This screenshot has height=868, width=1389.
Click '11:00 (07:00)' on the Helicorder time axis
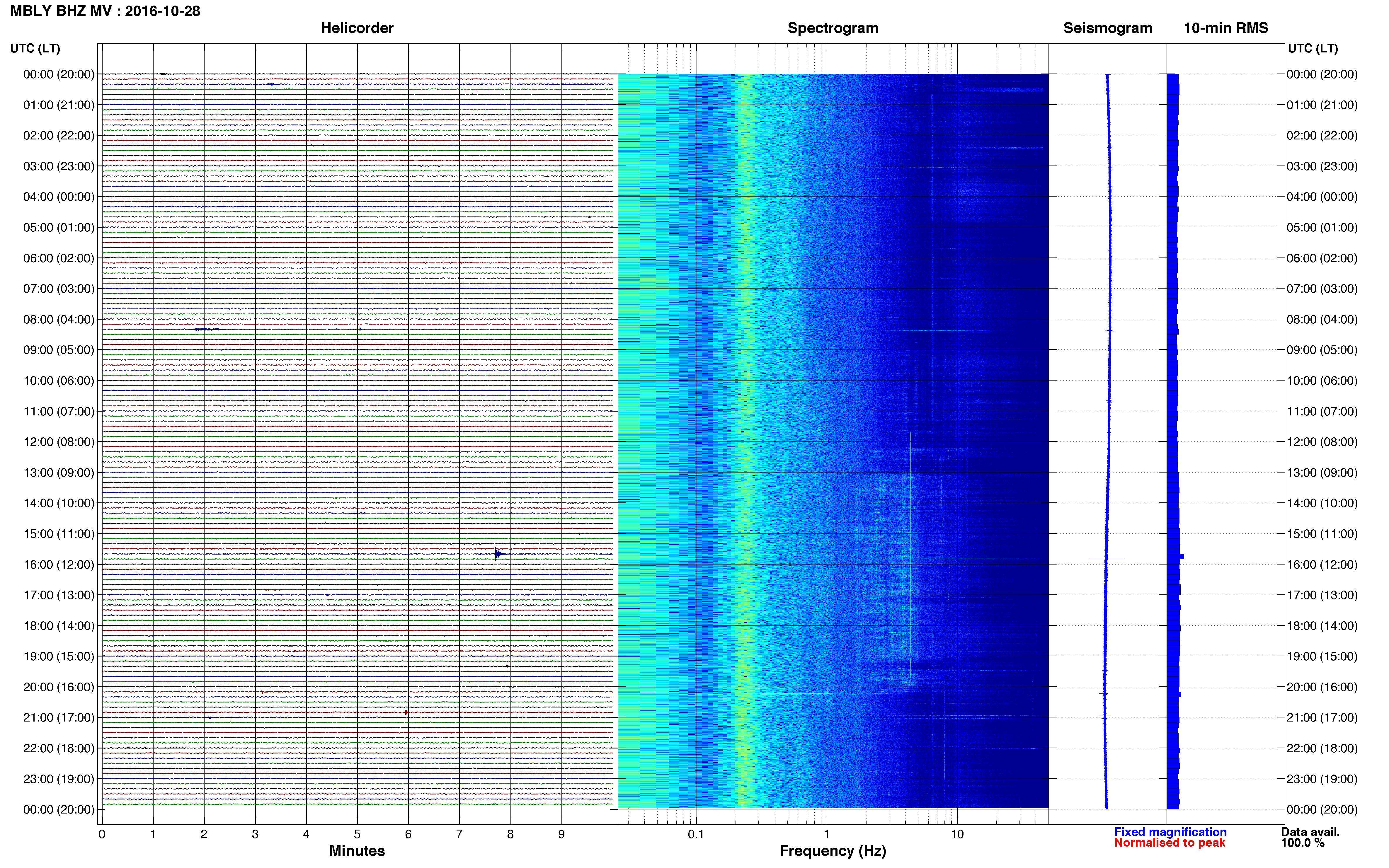click(x=59, y=412)
